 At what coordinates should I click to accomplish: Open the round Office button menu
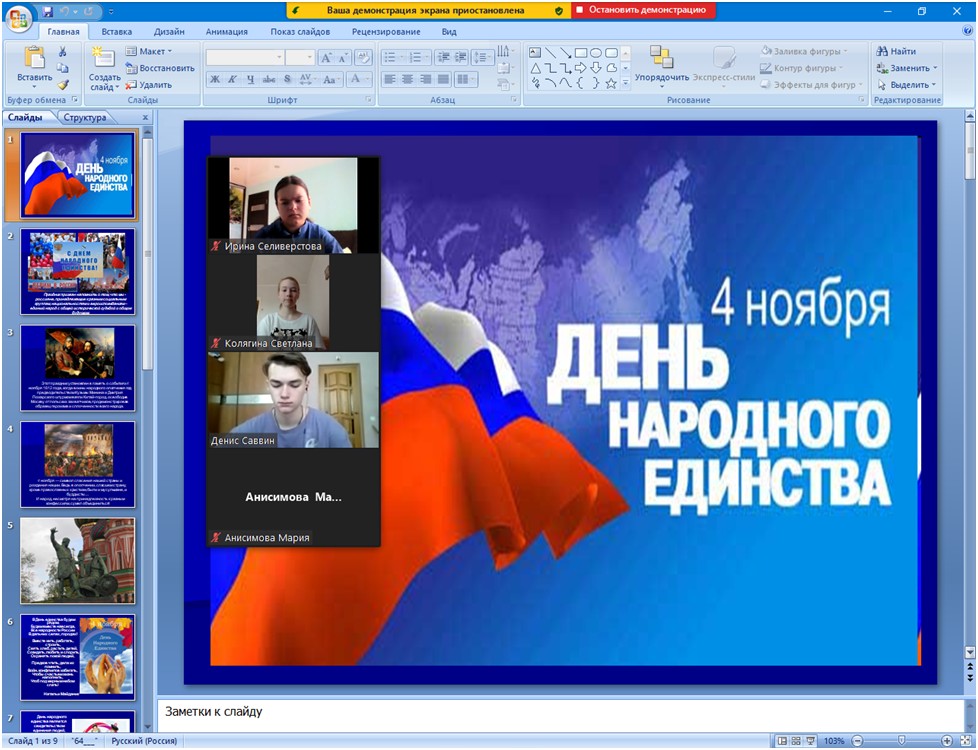click(x=19, y=19)
